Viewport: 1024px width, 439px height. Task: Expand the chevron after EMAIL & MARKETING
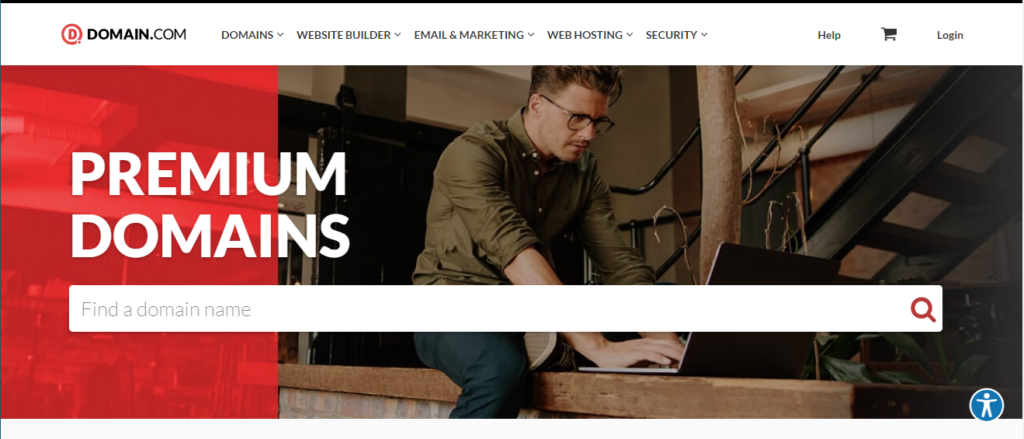point(531,35)
